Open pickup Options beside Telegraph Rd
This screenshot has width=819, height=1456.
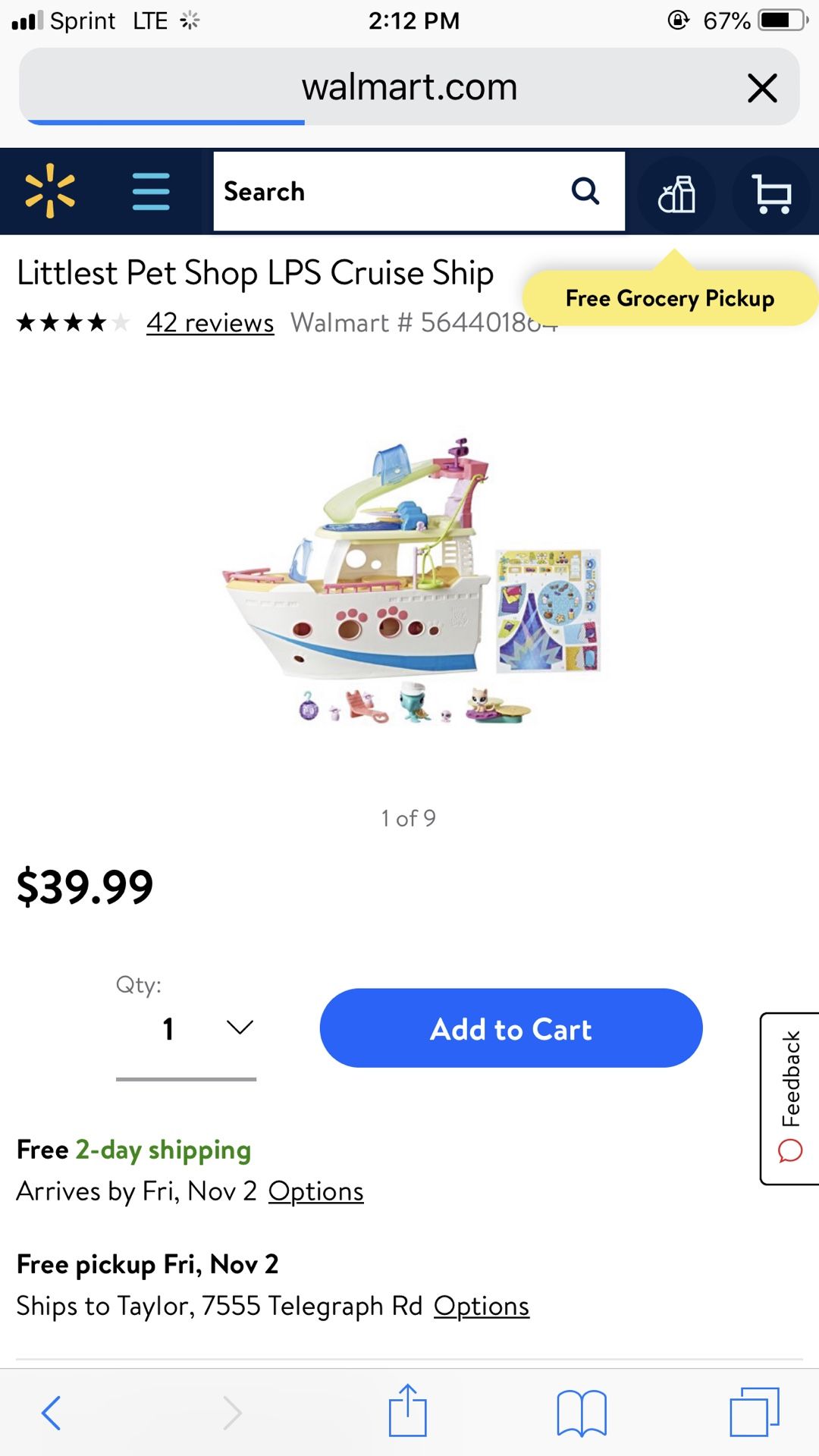(x=482, y=1306)
